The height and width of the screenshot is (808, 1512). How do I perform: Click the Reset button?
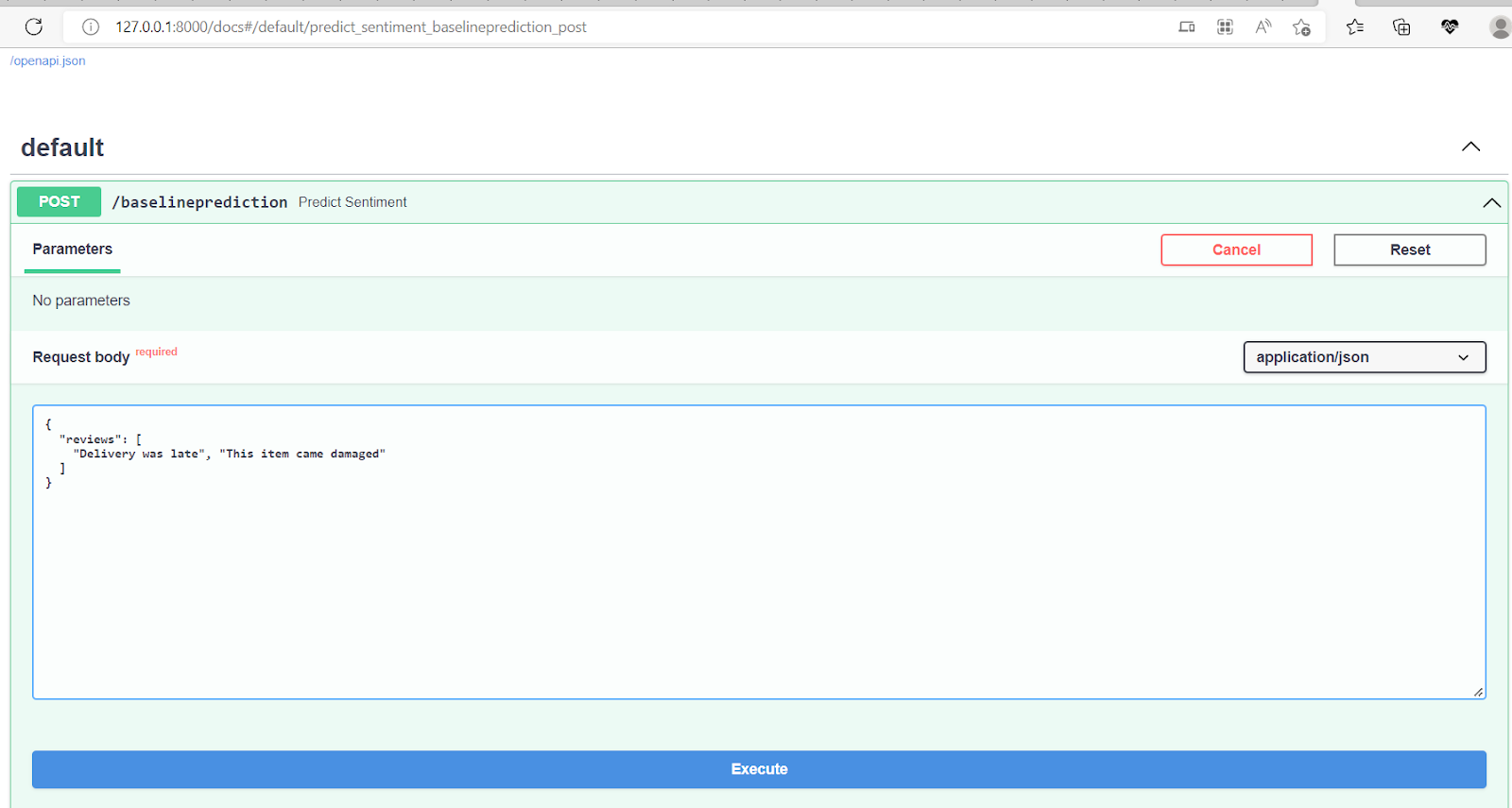tap(1410, 249)
